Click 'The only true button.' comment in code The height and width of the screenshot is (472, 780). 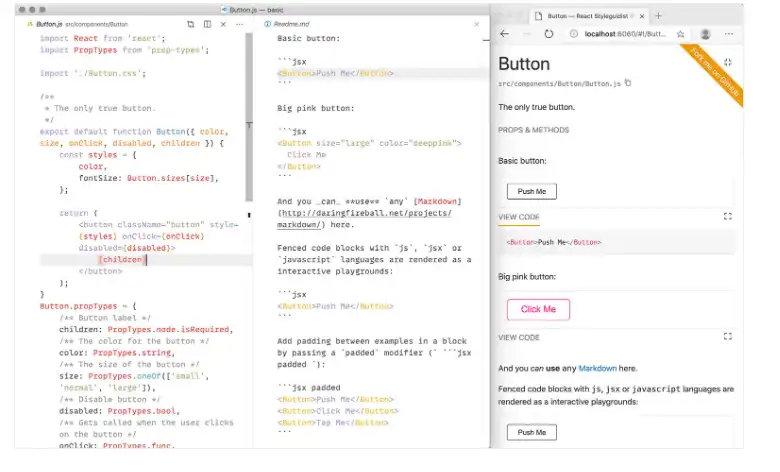pos(104,108)
